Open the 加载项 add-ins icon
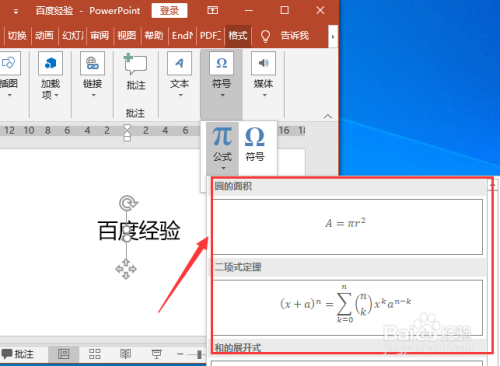Image resolution: width=500 pixels, height=366 pixels. click(50, 63)
